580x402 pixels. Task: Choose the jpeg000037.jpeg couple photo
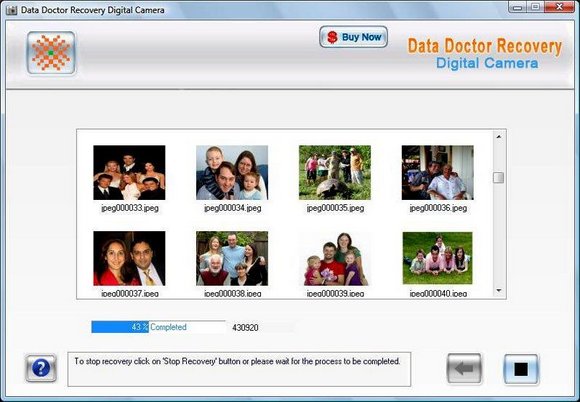[x=129, y=259]
